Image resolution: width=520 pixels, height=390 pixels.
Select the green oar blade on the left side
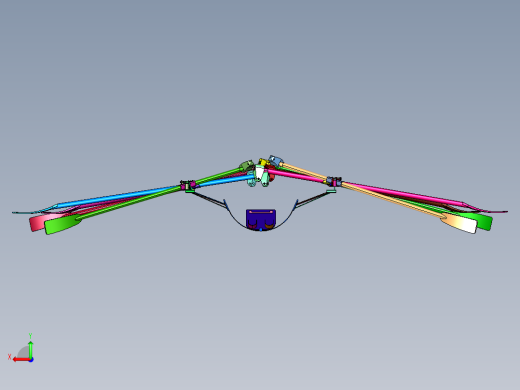(x=63, y=225)
